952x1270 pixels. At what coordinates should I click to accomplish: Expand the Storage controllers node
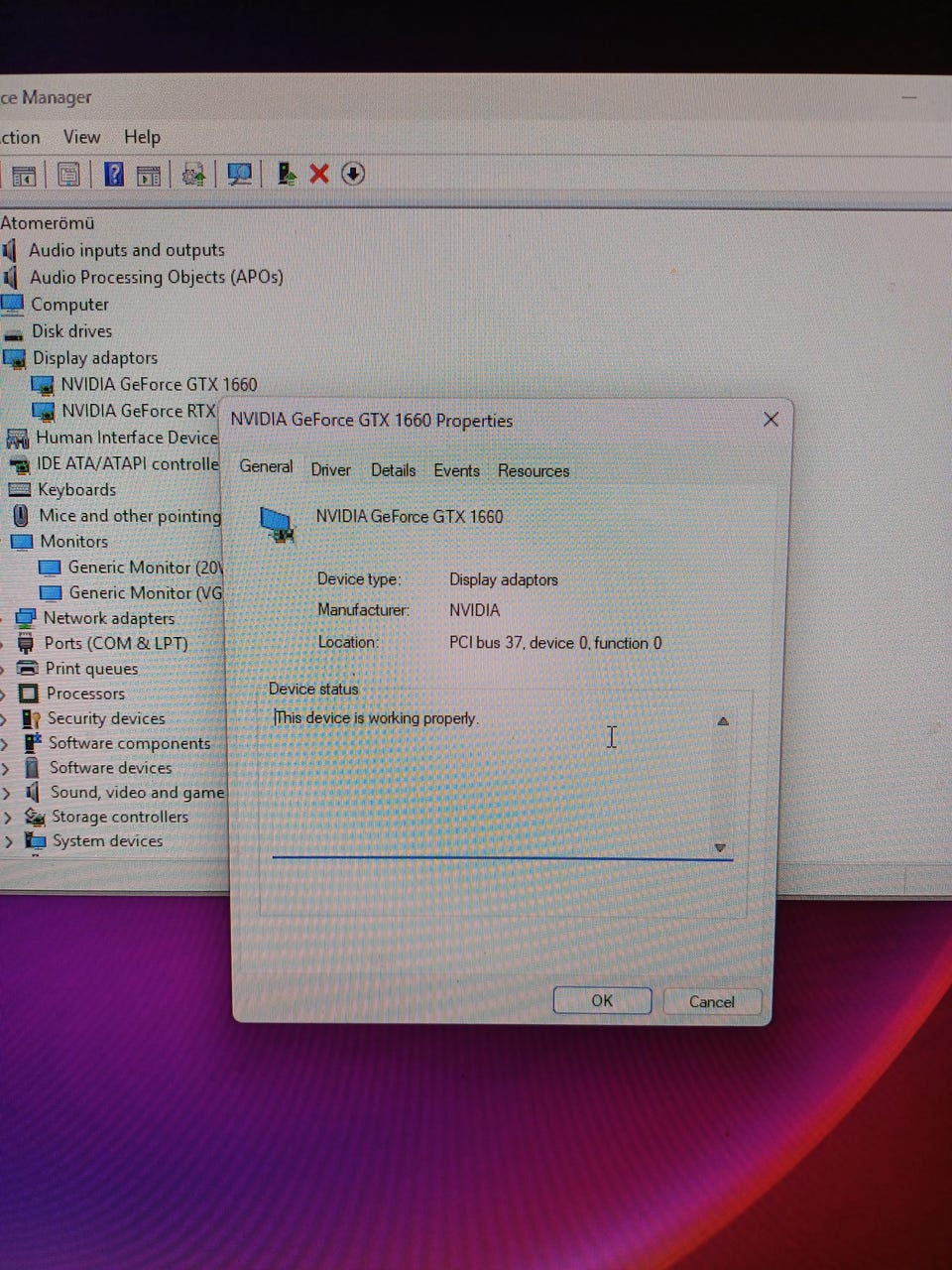[8, 817]
